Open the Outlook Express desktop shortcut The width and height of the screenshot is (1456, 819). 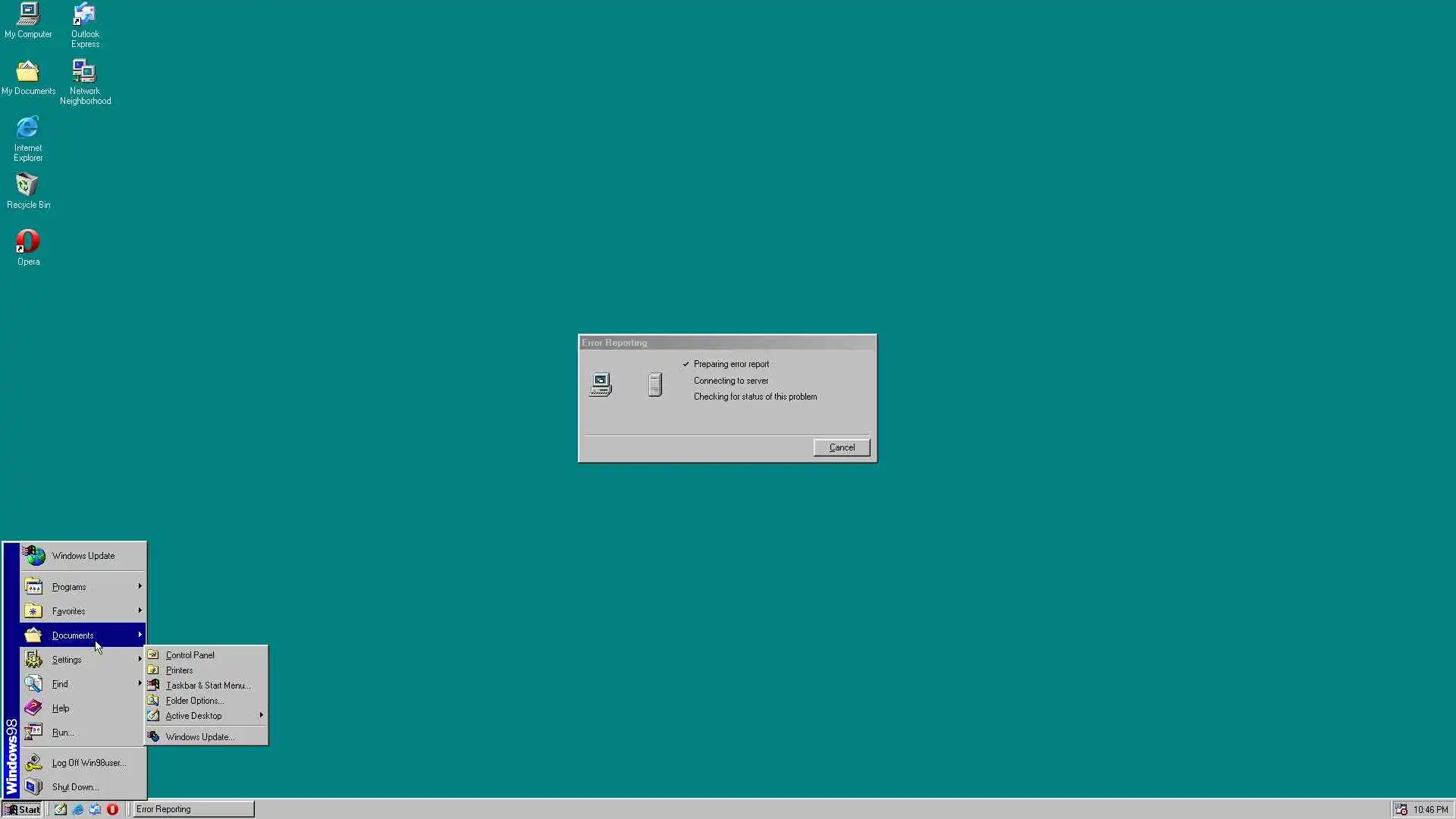tap(84, 14)
